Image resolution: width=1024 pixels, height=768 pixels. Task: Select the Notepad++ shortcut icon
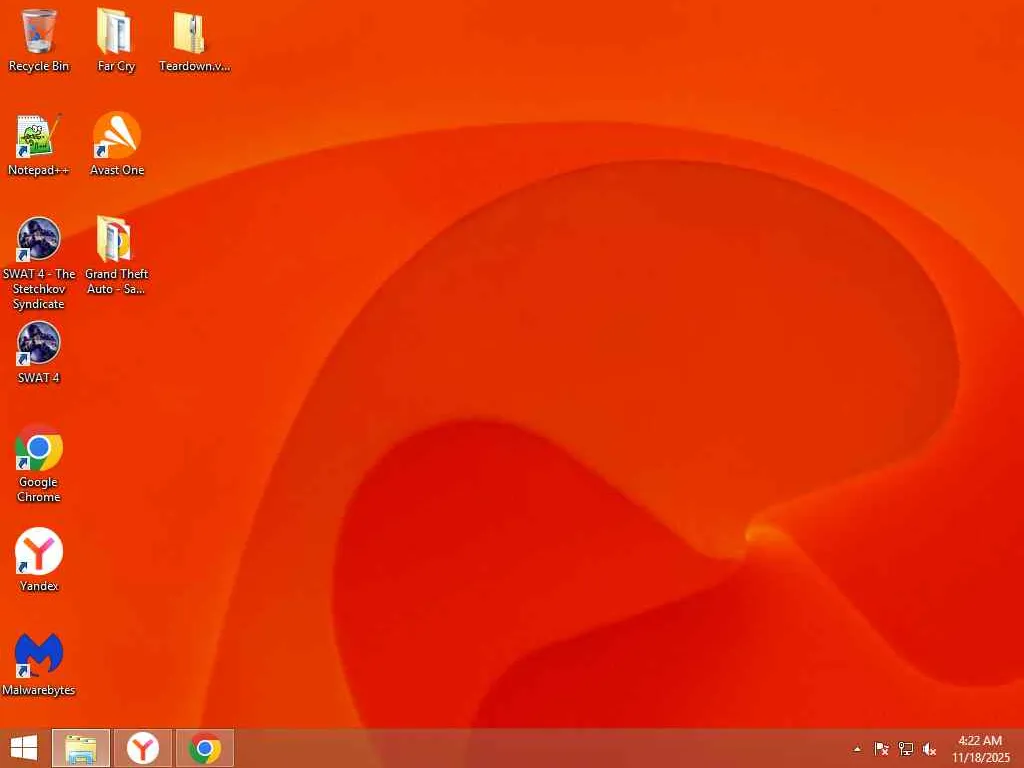point(39,136)
